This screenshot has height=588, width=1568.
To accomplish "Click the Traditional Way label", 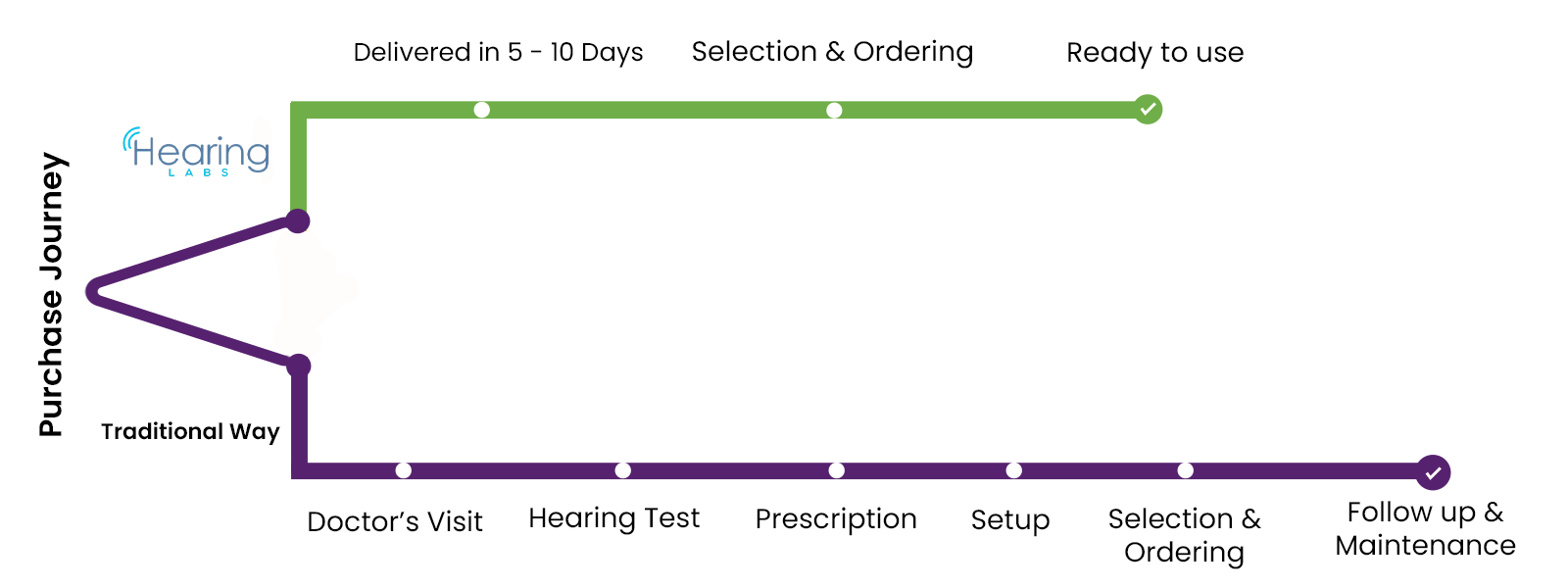I will [x=190, y=431].
